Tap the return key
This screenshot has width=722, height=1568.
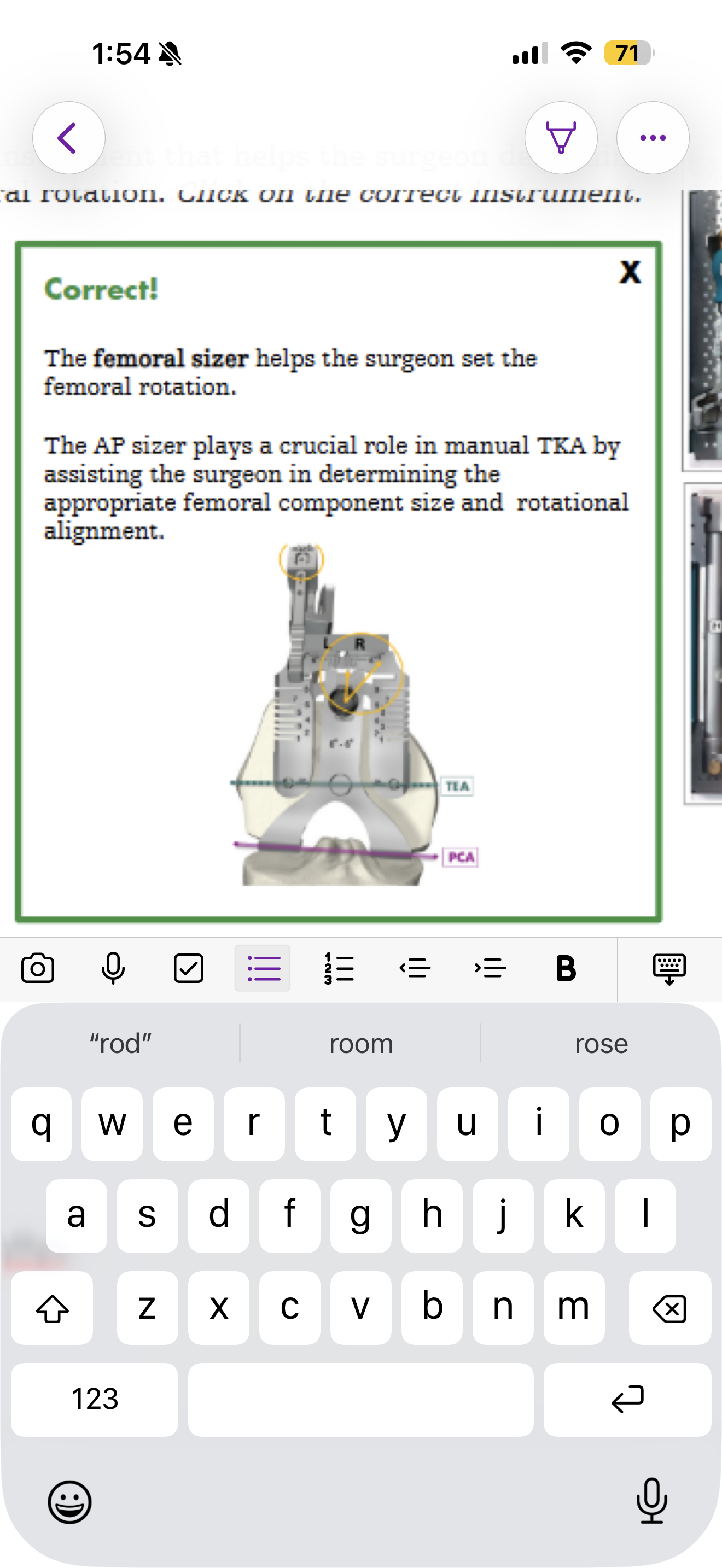click(627, 1400)
